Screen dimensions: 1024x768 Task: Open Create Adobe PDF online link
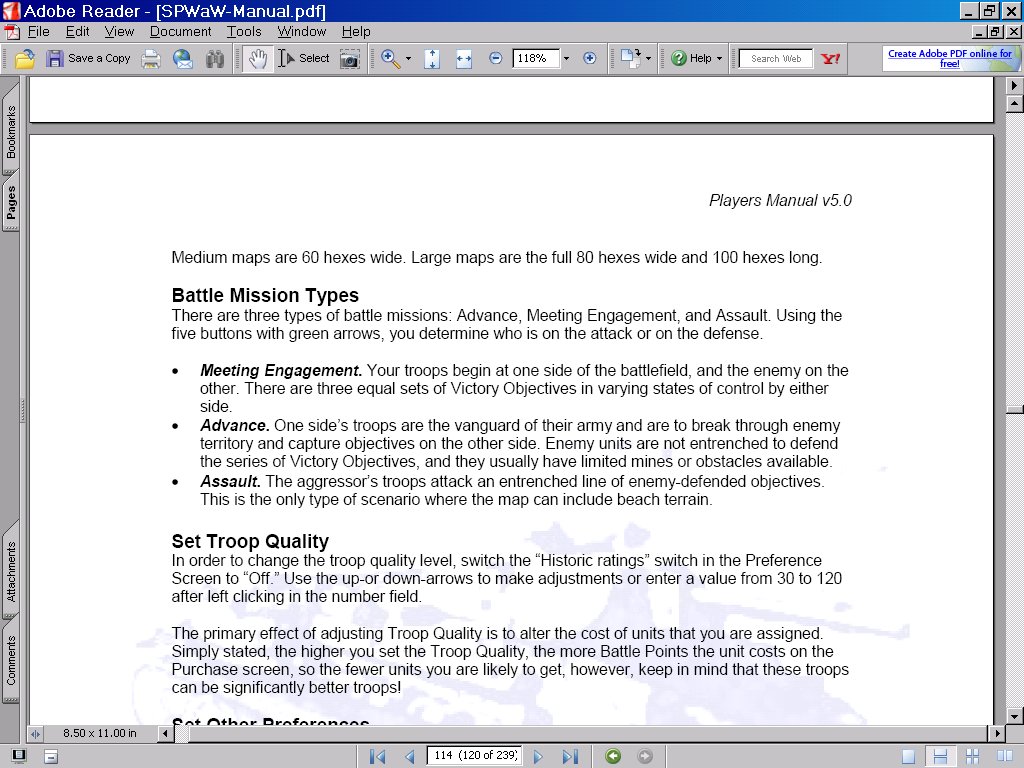point(950,58)
